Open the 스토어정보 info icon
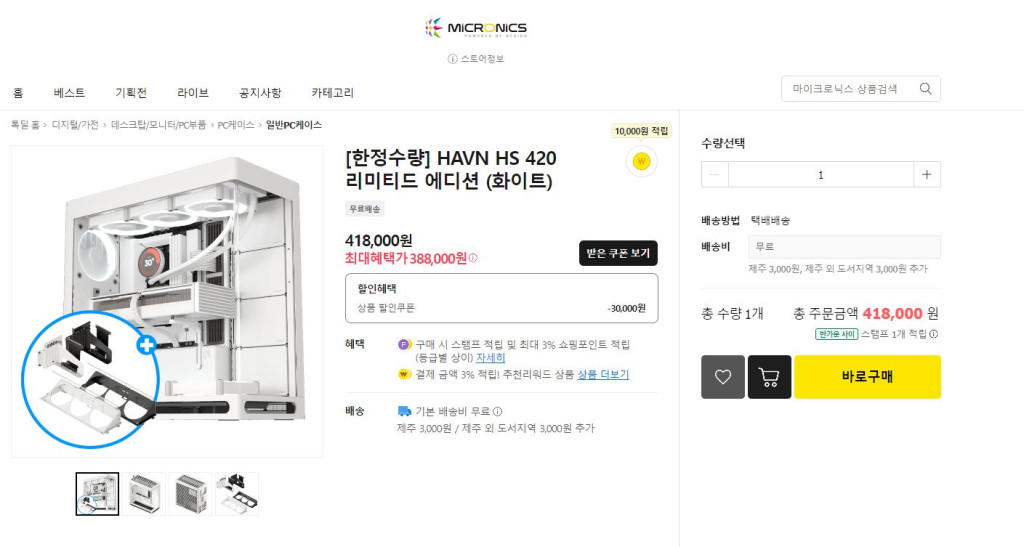 pos(452,59)
